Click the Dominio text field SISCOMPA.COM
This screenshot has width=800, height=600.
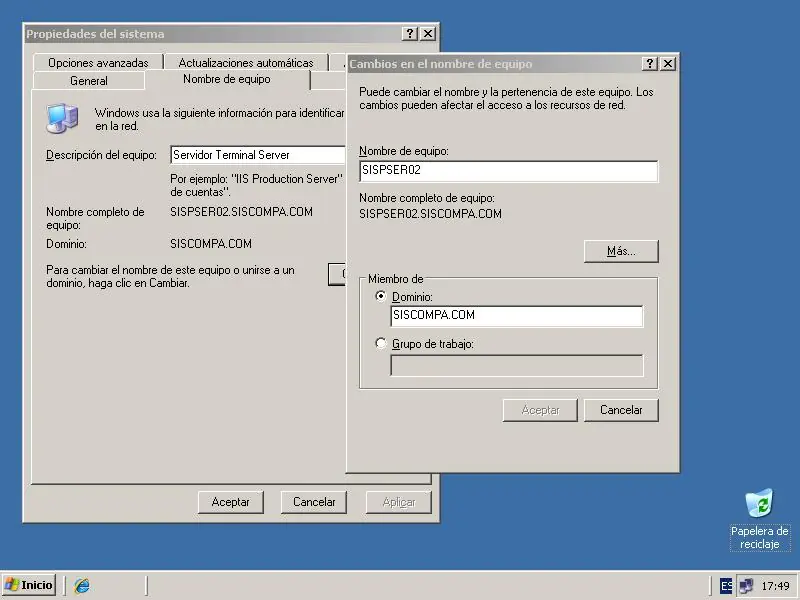click(517, 316)
